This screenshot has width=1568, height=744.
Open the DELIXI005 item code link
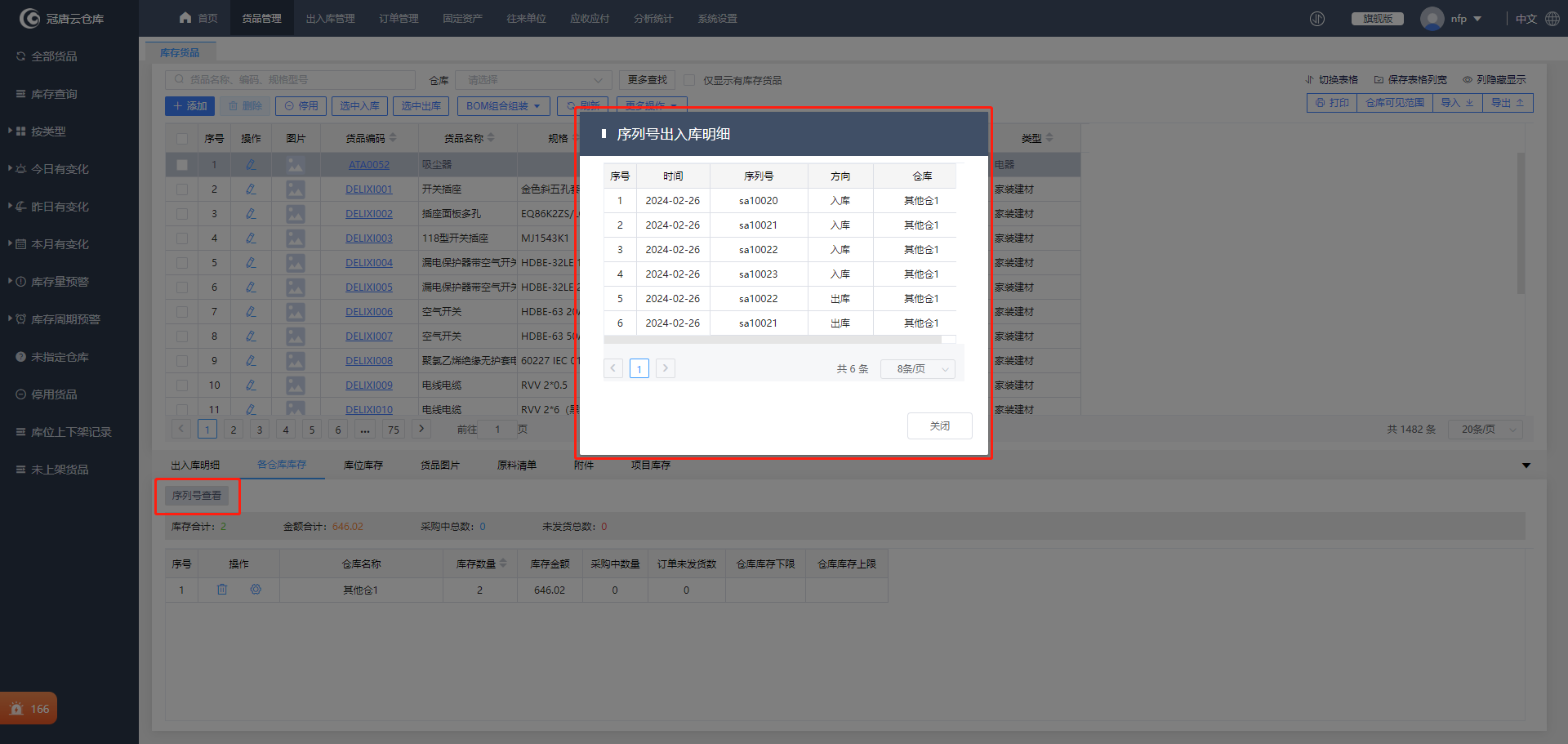pos(369,287)
